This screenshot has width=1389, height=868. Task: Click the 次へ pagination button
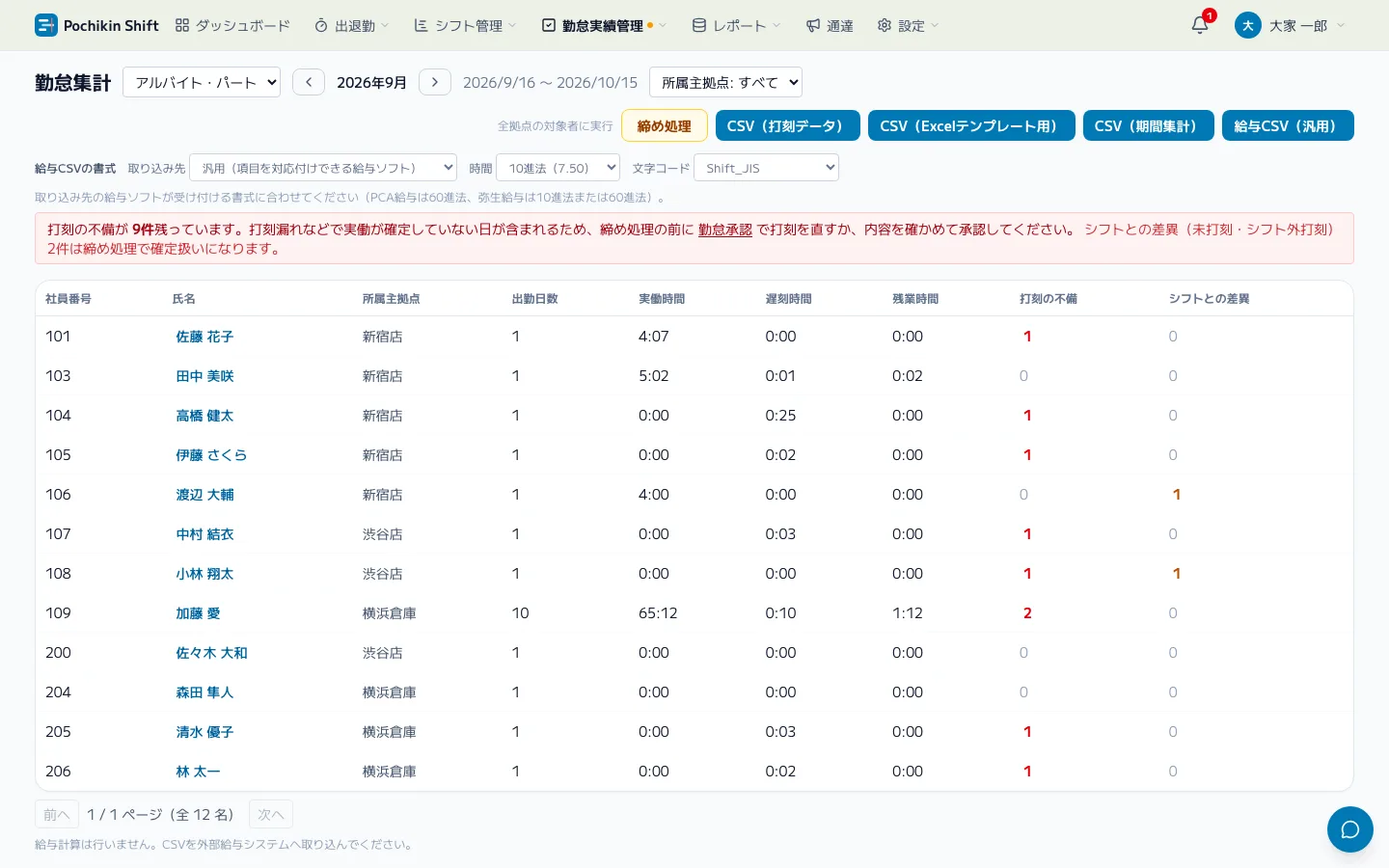271,815
